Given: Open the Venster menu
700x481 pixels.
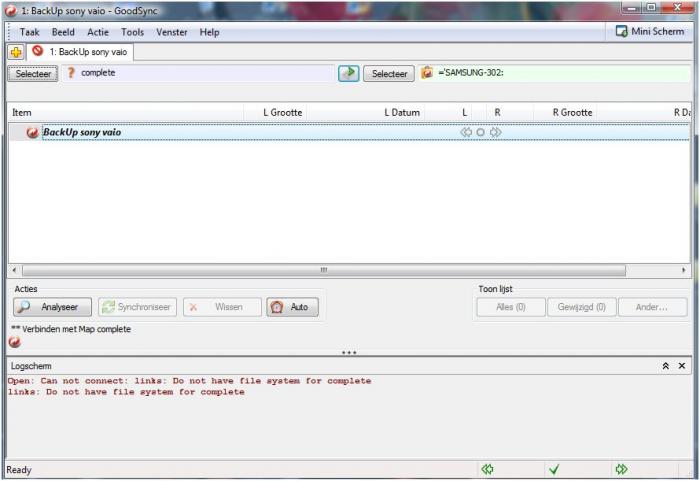Looking at the screenshot, I should coord(171,32).
